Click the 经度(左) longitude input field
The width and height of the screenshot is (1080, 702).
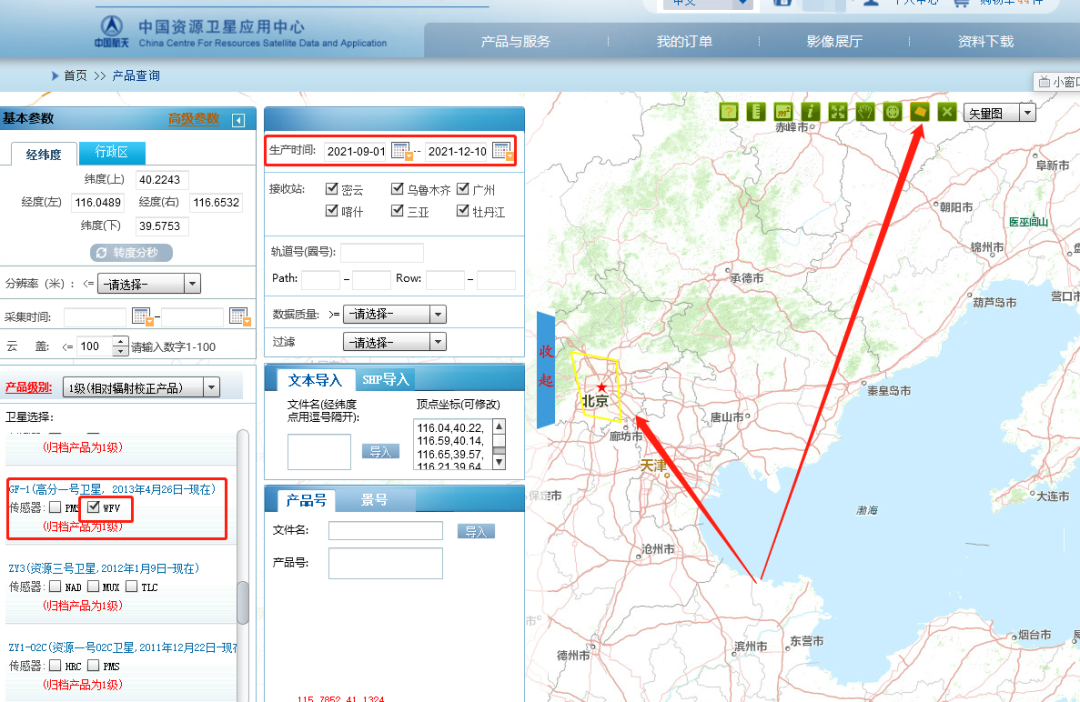point(98,203)
